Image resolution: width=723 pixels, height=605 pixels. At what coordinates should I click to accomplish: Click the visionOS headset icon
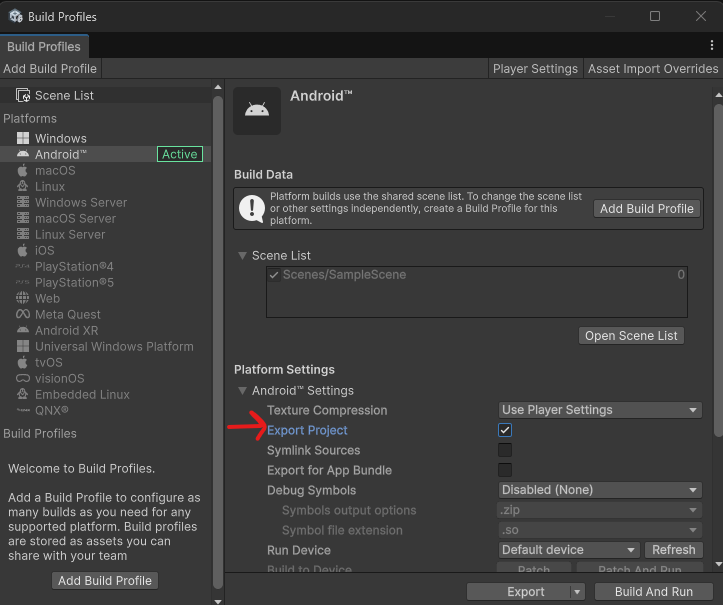[23, 378]
